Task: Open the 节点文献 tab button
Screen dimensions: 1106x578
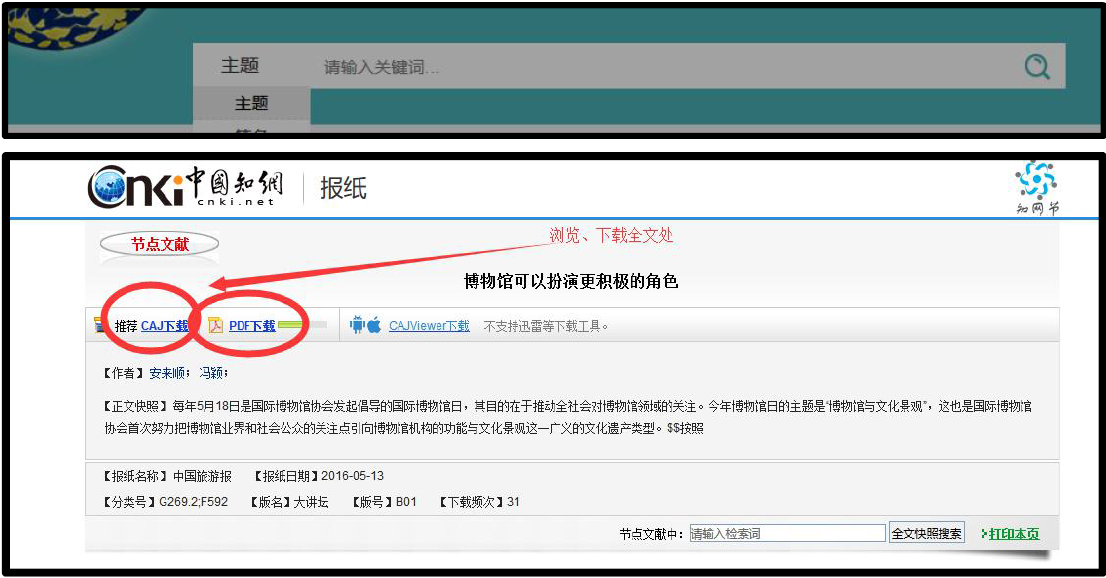Action: [159, 244]
